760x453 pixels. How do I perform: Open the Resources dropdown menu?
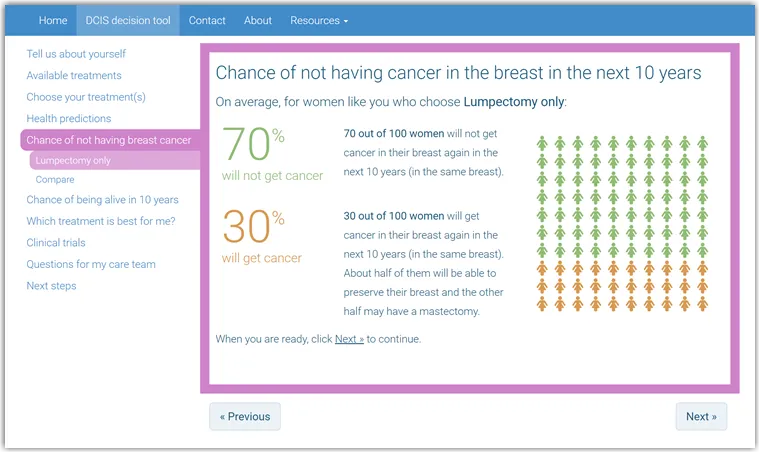click(x=319, y=20)
